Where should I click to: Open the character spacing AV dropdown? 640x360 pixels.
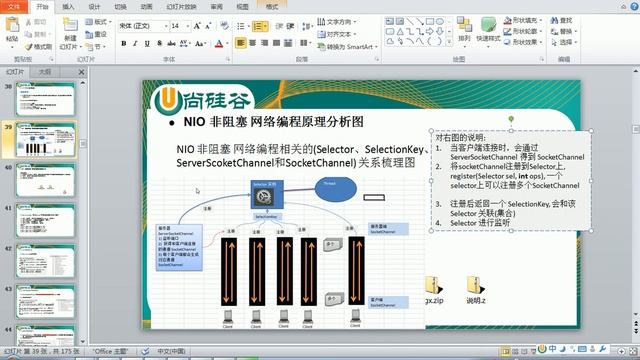[x=185, y=43]
